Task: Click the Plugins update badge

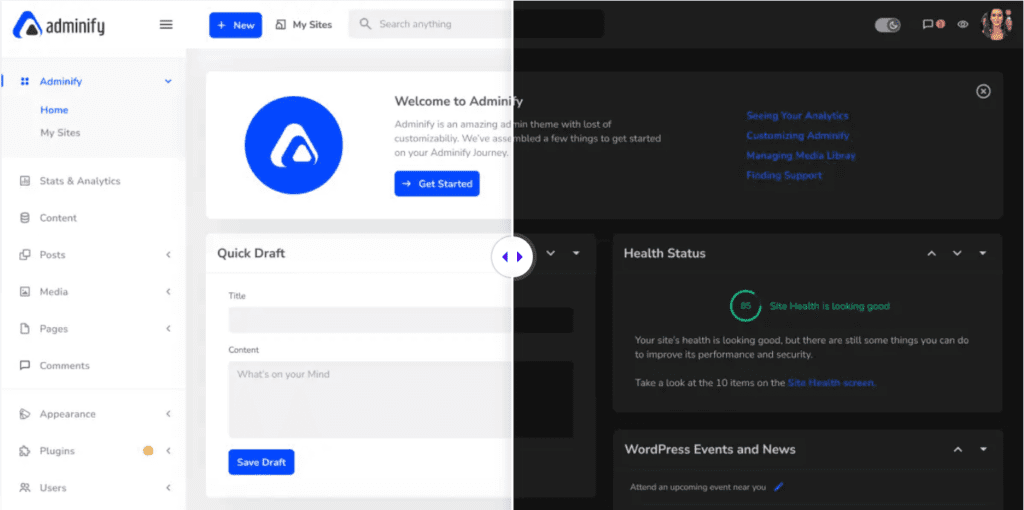Action: 148,451
